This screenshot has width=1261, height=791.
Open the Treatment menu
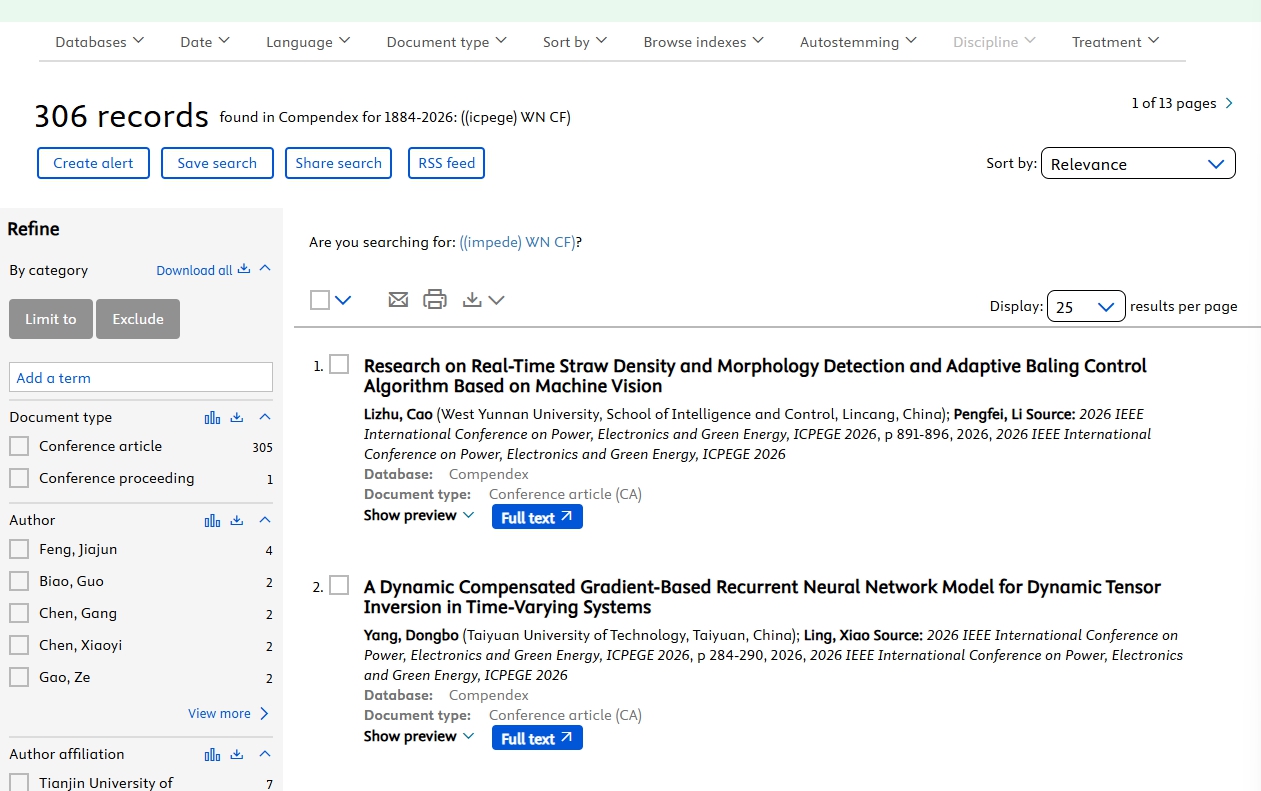coord(1116,41)
